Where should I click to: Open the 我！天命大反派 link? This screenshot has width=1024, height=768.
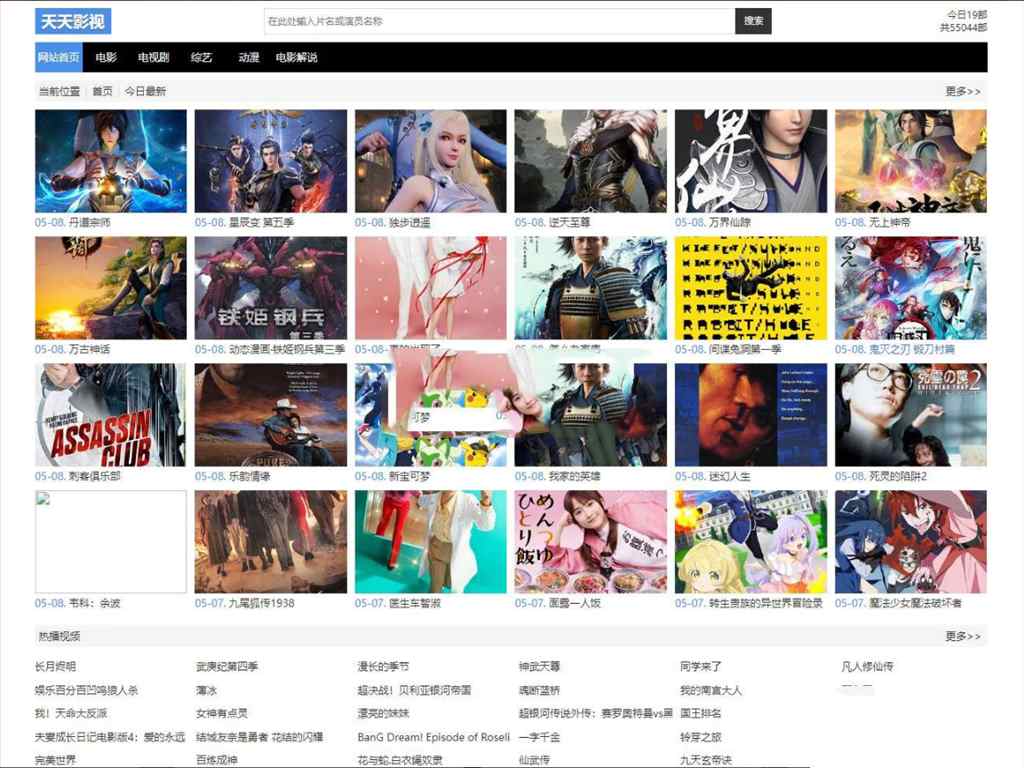point(71,713)
